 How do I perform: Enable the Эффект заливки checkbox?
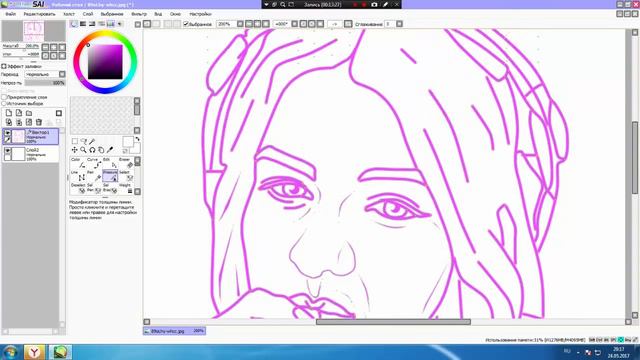[x=4, y=66]
